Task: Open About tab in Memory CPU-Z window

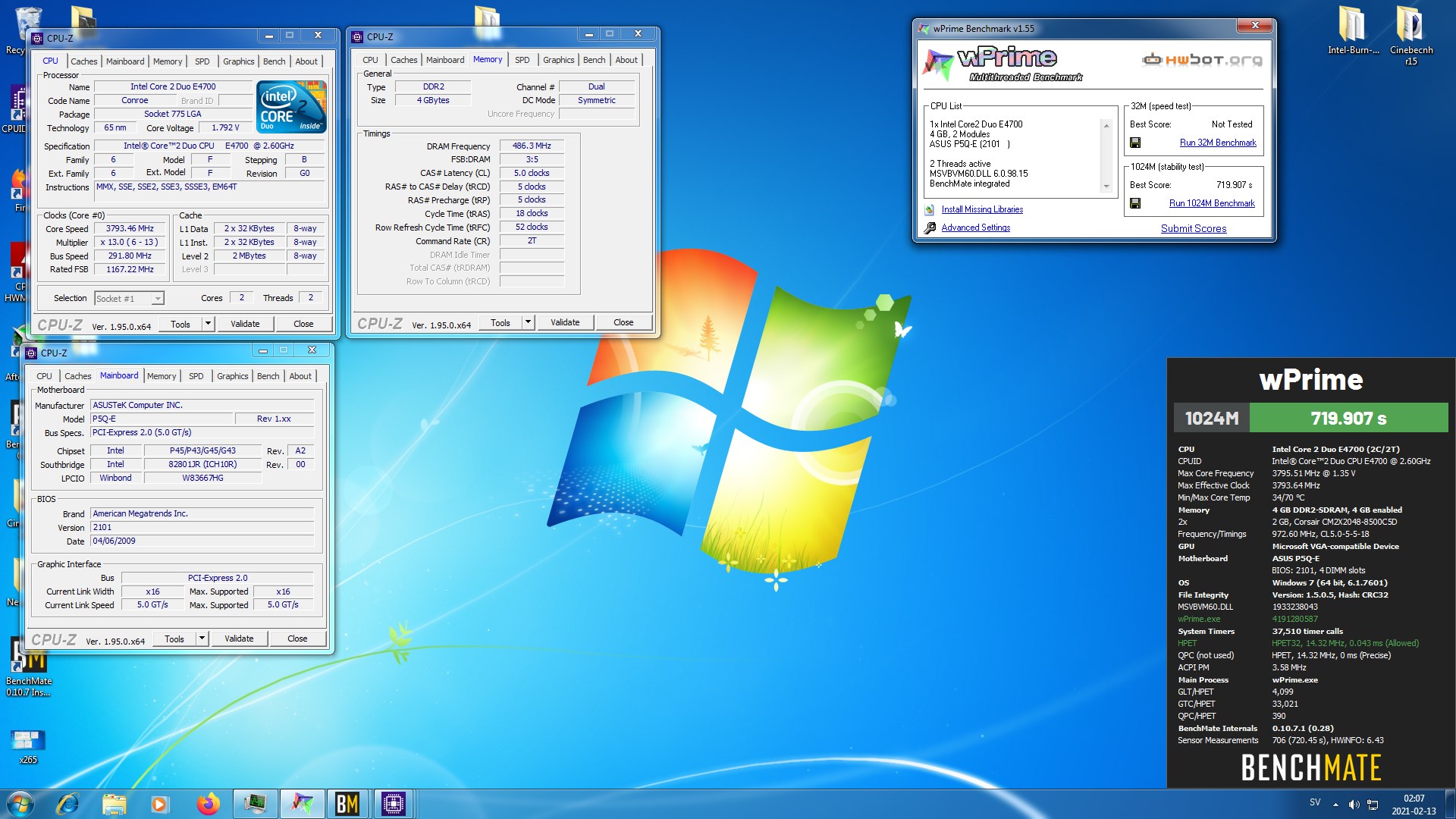Action: (x=626, y=60)
